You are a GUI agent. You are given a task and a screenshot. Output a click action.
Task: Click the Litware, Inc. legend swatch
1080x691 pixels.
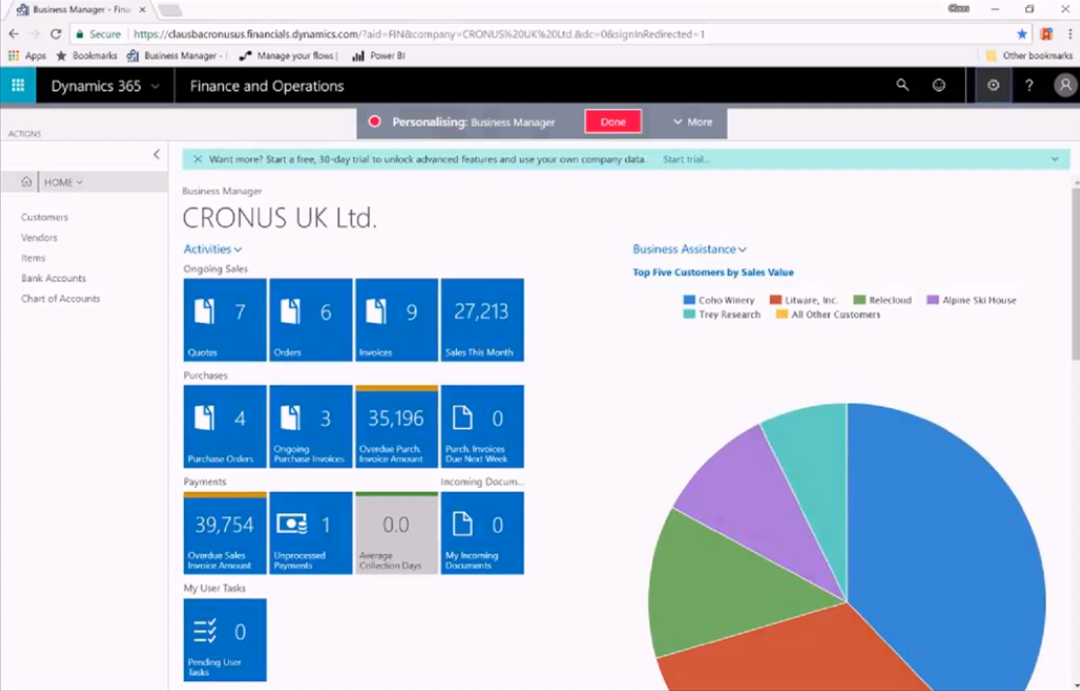coord(776,300)
